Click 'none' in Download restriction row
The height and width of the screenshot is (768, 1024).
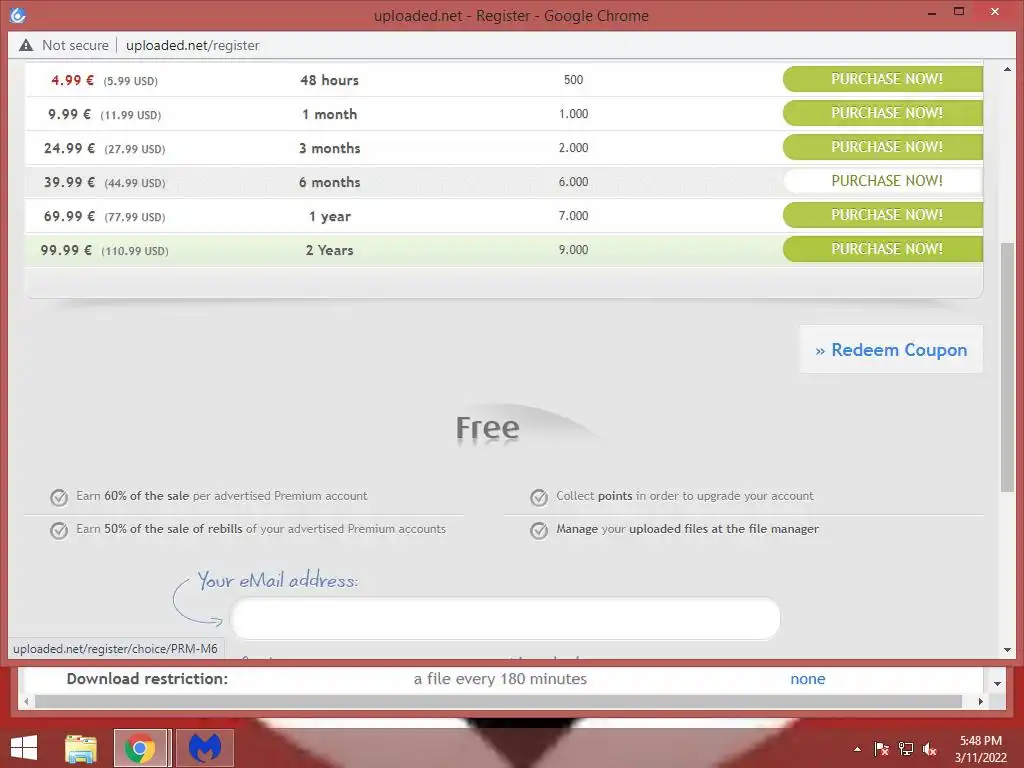pyautogui.click(x=808, y=679)
